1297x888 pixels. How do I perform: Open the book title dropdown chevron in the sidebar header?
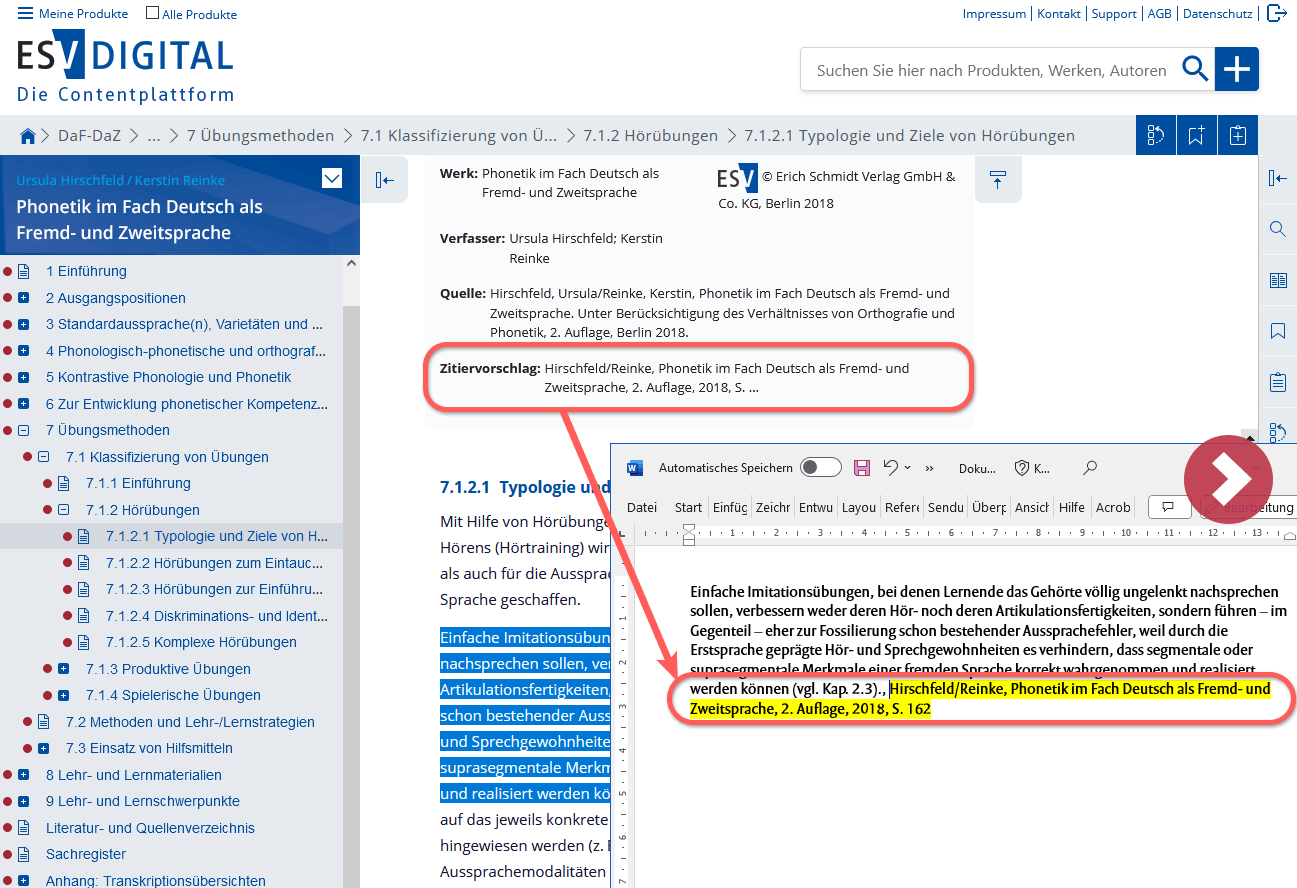pyautogui.click(x=332, y=179)
